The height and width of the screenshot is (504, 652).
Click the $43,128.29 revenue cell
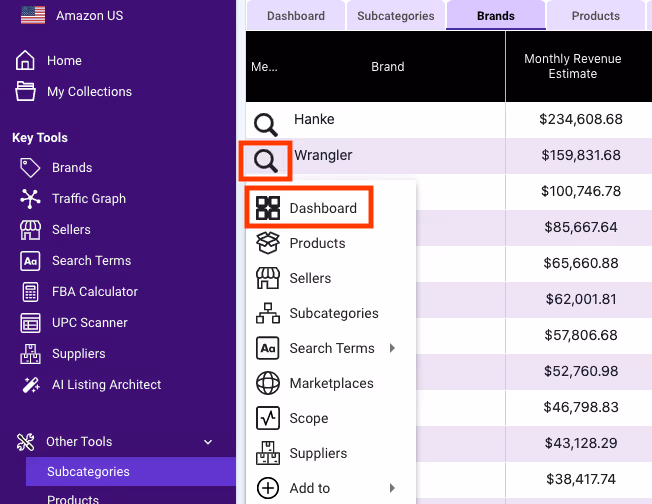click(581, 443)
